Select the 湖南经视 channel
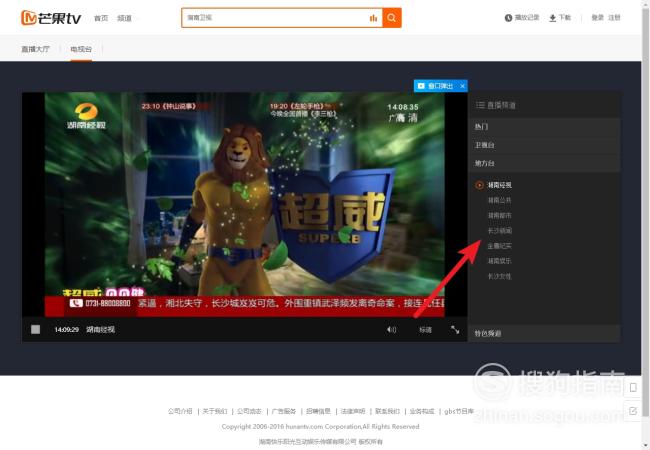The height and width of the screenshot is (450, 650). pyautogui.click(x=499, y=185)
